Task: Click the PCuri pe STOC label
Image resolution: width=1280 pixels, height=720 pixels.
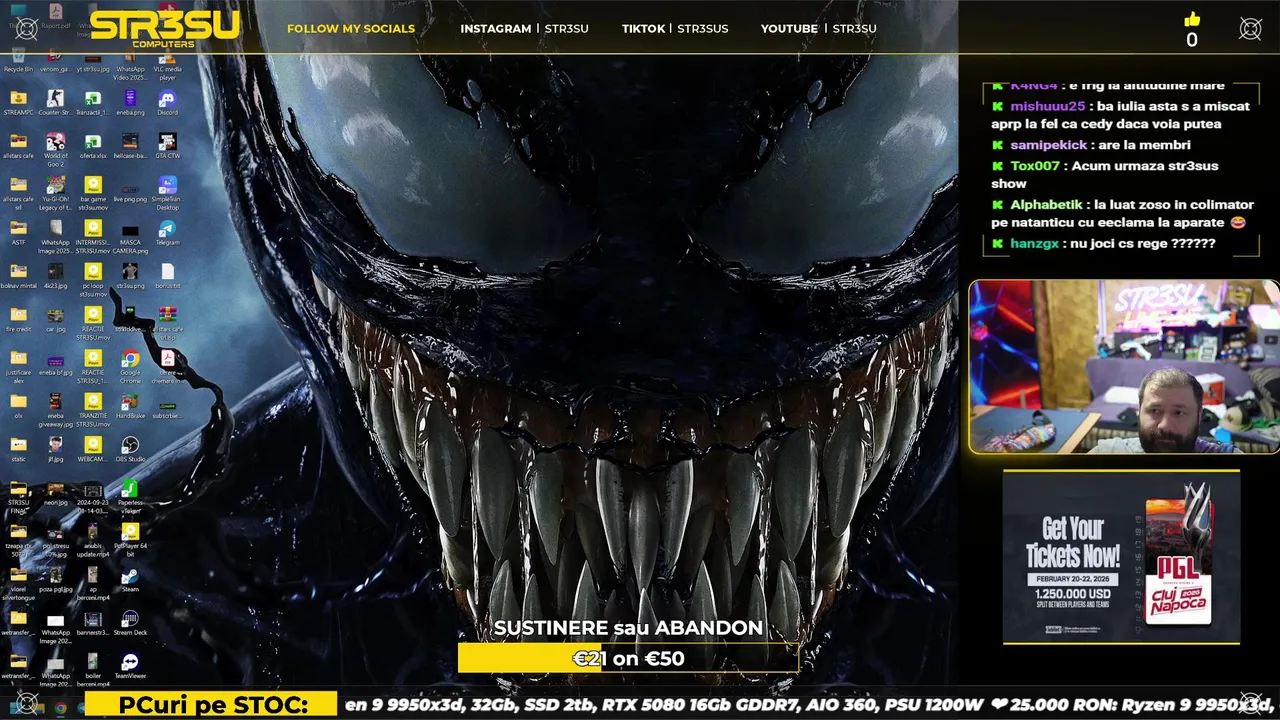Action: 212,705
